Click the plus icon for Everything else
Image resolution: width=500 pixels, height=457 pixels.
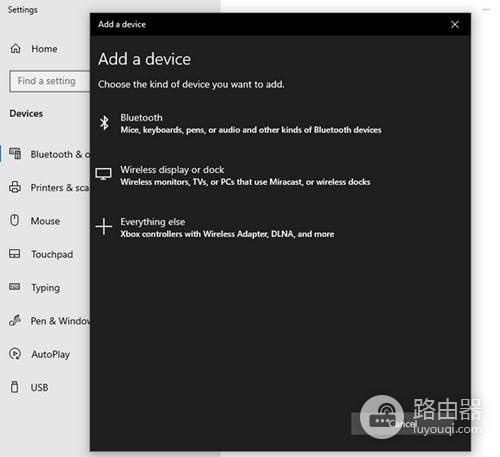click(x=104, y=227)
